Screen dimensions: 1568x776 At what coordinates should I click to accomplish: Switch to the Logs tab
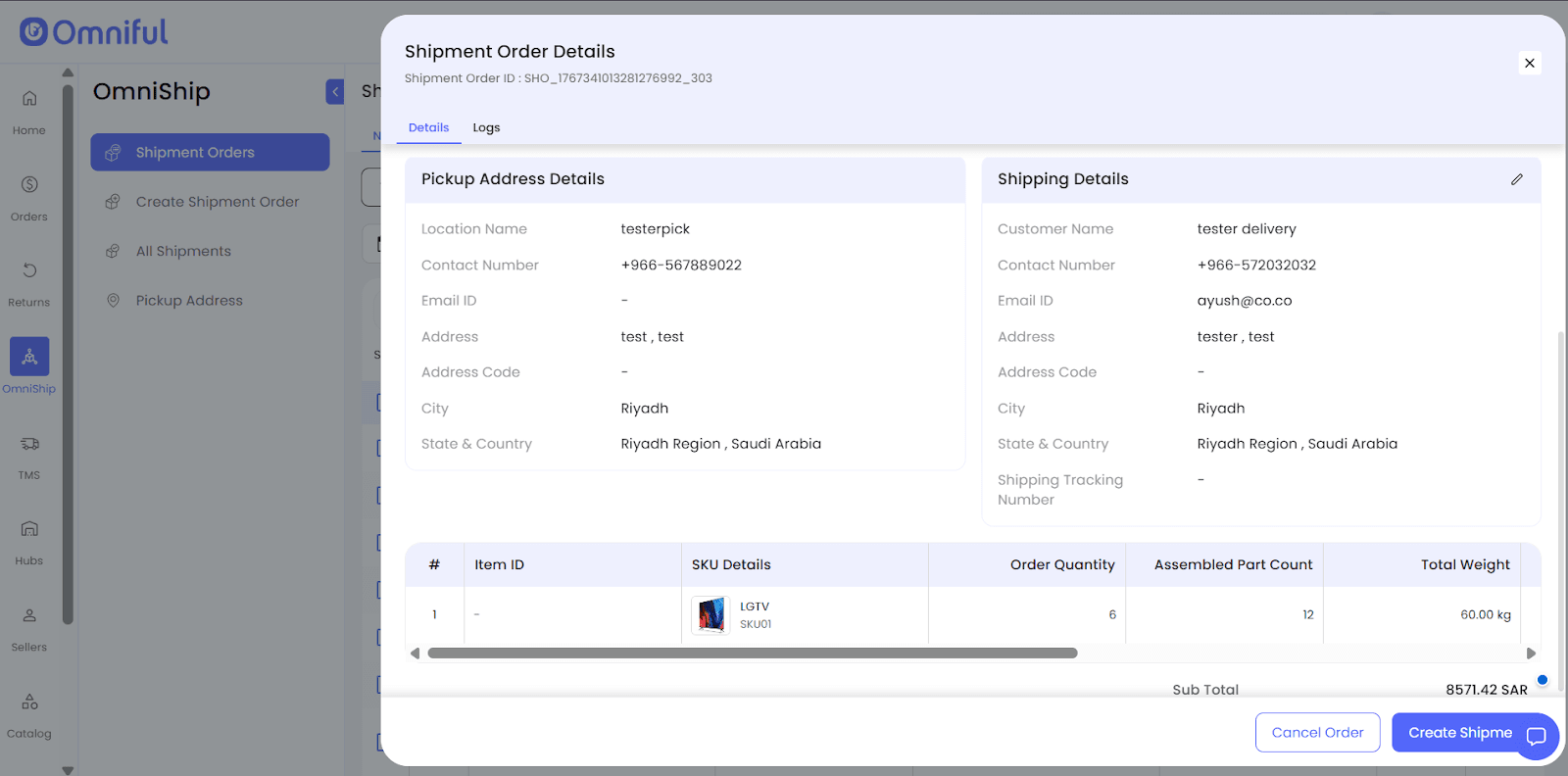point(486,127)
